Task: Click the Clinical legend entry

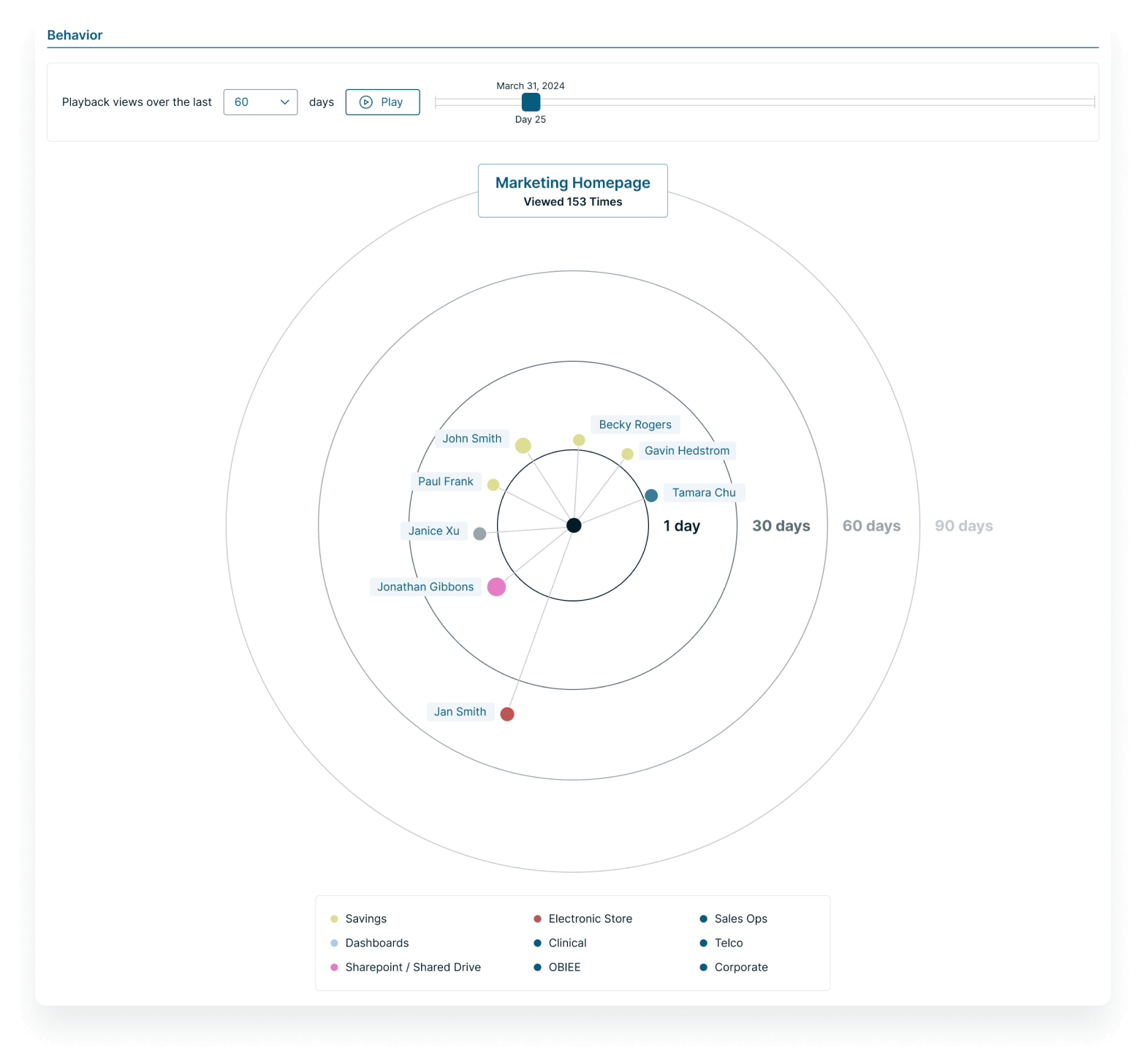Action: pyautogui.click(x=560, y=943)
